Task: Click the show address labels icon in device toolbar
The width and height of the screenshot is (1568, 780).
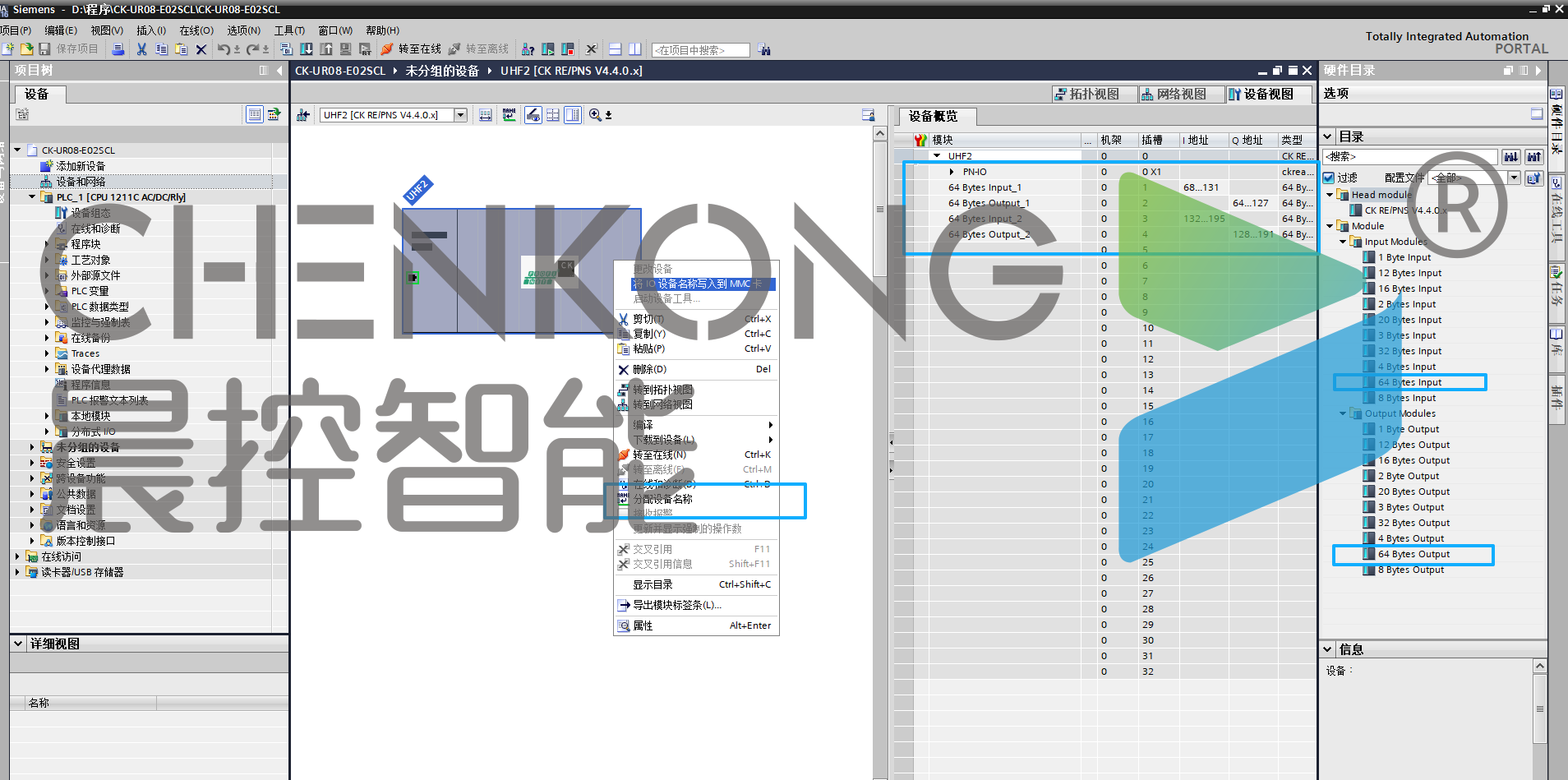Action: (x=533, y=115)
